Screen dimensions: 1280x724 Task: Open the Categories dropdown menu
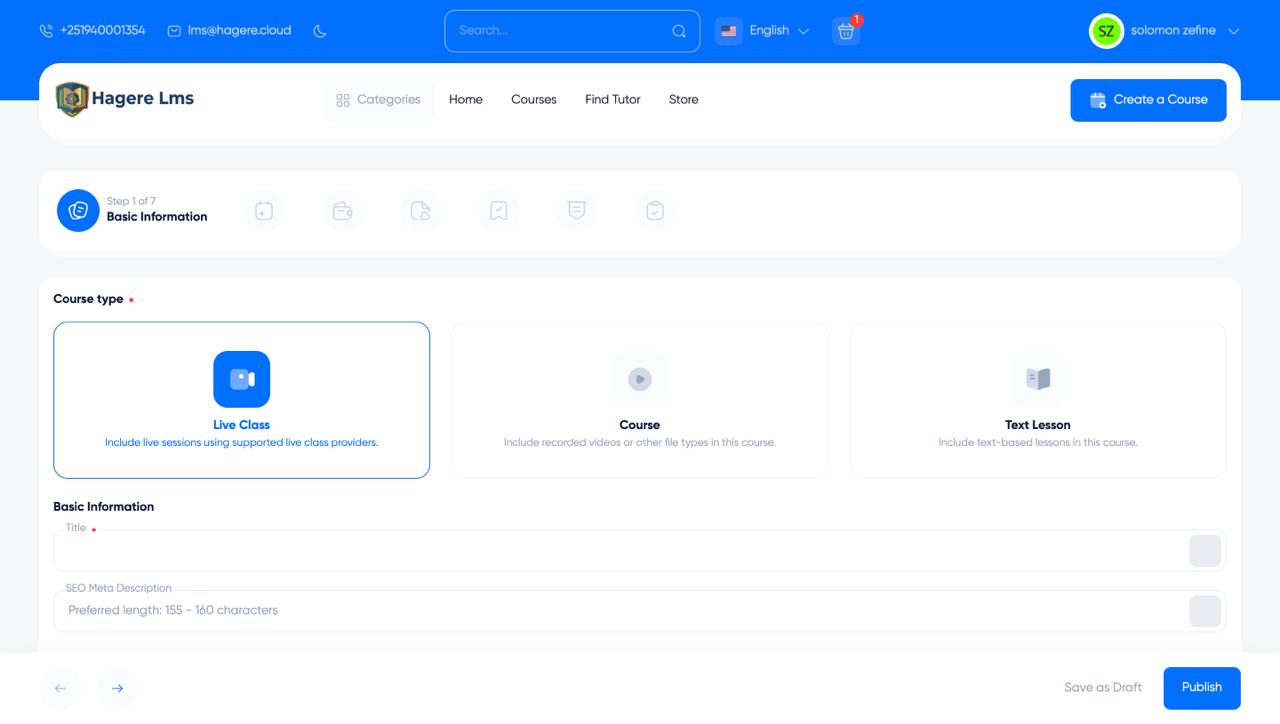click(x=378, y=100)
